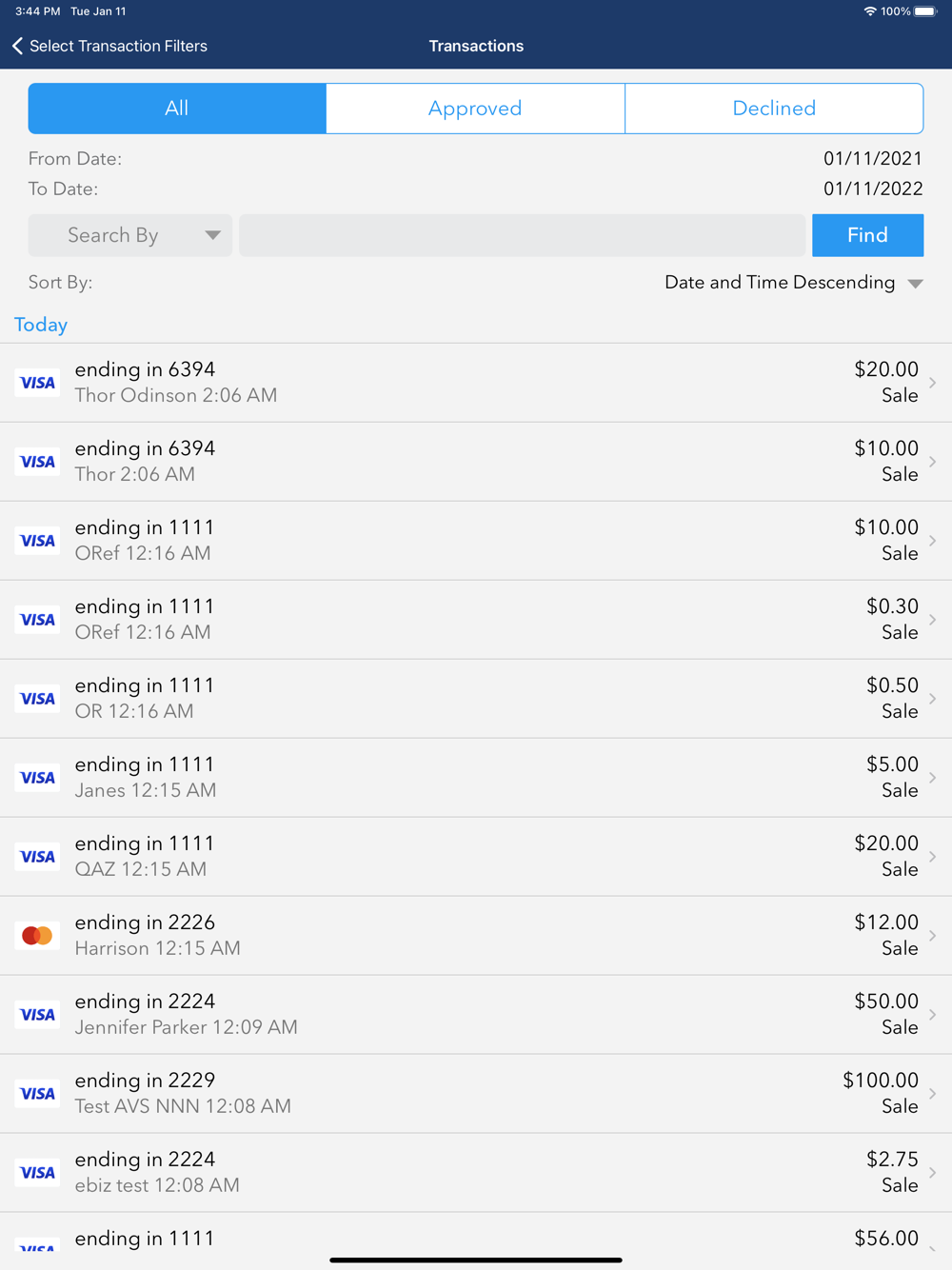The height and width of the screenshot is (1270, 952).
Task: Tap Visa icon for Janes transaction
Action: pyautogui.click(x=37, y=778)
